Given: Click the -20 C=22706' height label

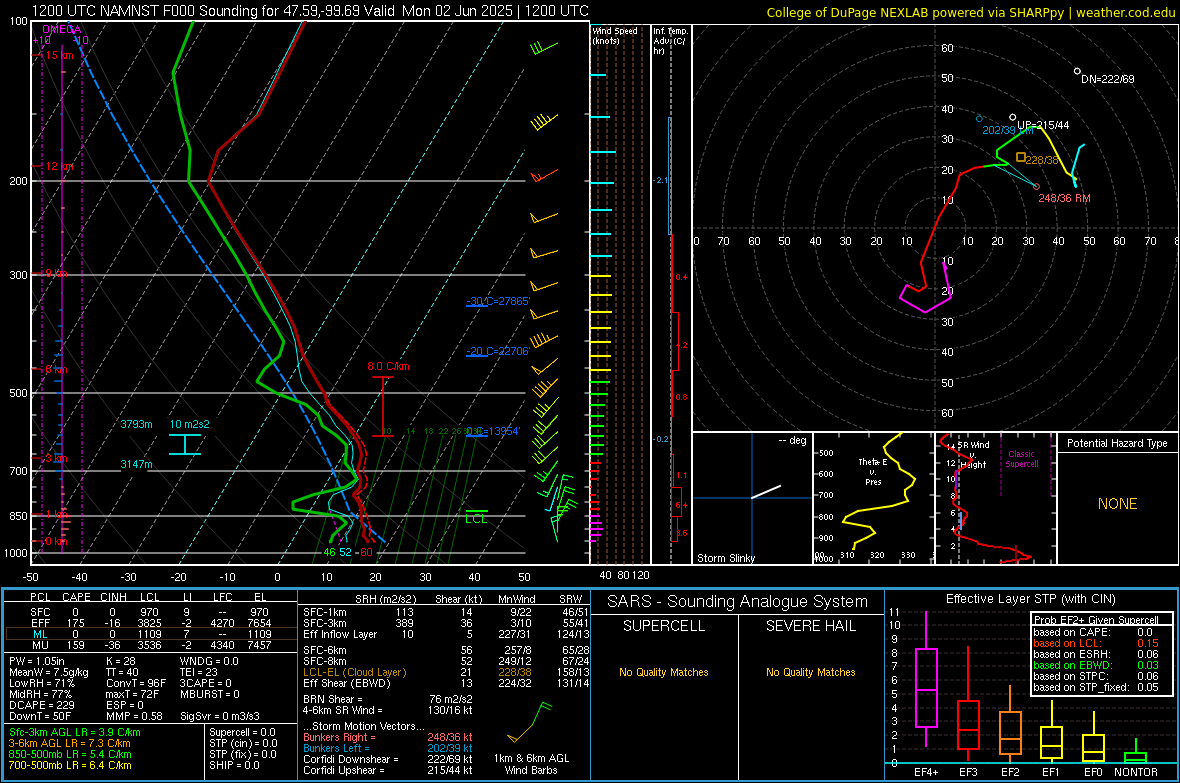Looking at the screenshot, I should [498, 352].
